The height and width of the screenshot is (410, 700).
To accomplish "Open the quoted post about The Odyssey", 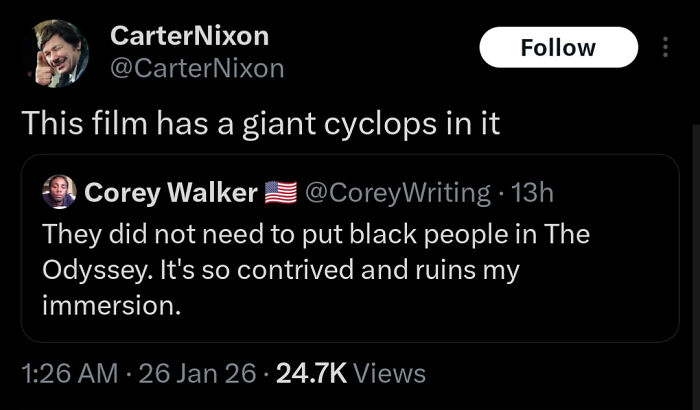I will 350,270.
